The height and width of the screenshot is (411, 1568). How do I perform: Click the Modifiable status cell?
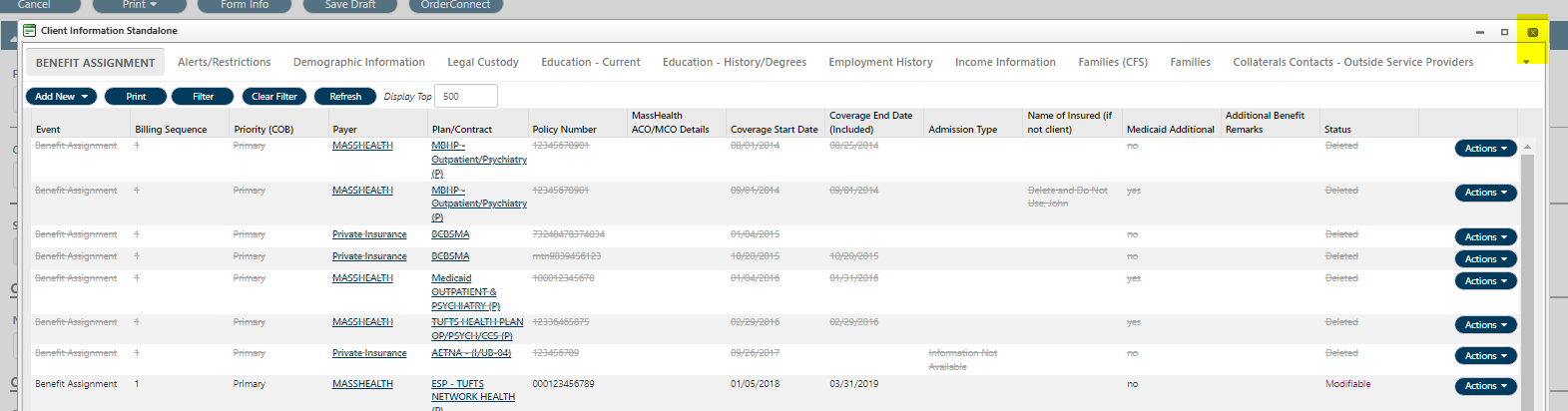point(1347,384)
